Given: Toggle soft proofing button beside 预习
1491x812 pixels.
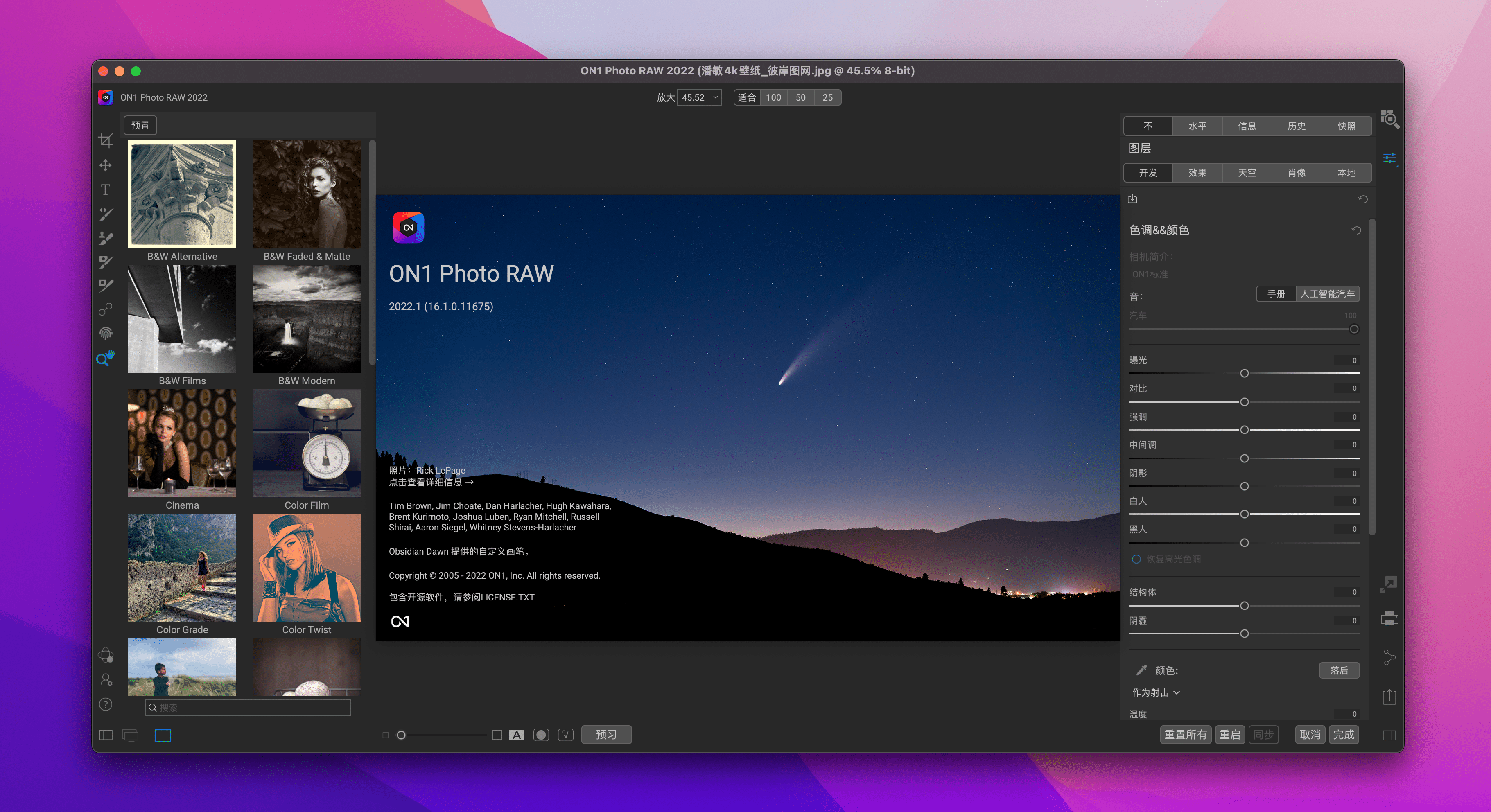Looking at the screenshot, I should [565, 735].
